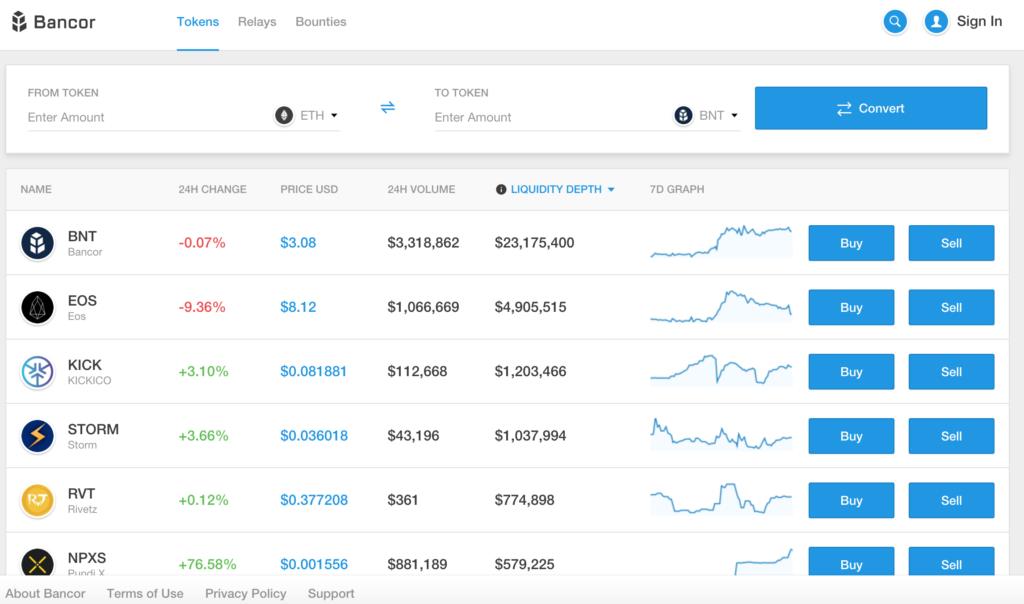
Task: Click BNT liquidity depth $23,175,400
Action: [x=534, y=243]
